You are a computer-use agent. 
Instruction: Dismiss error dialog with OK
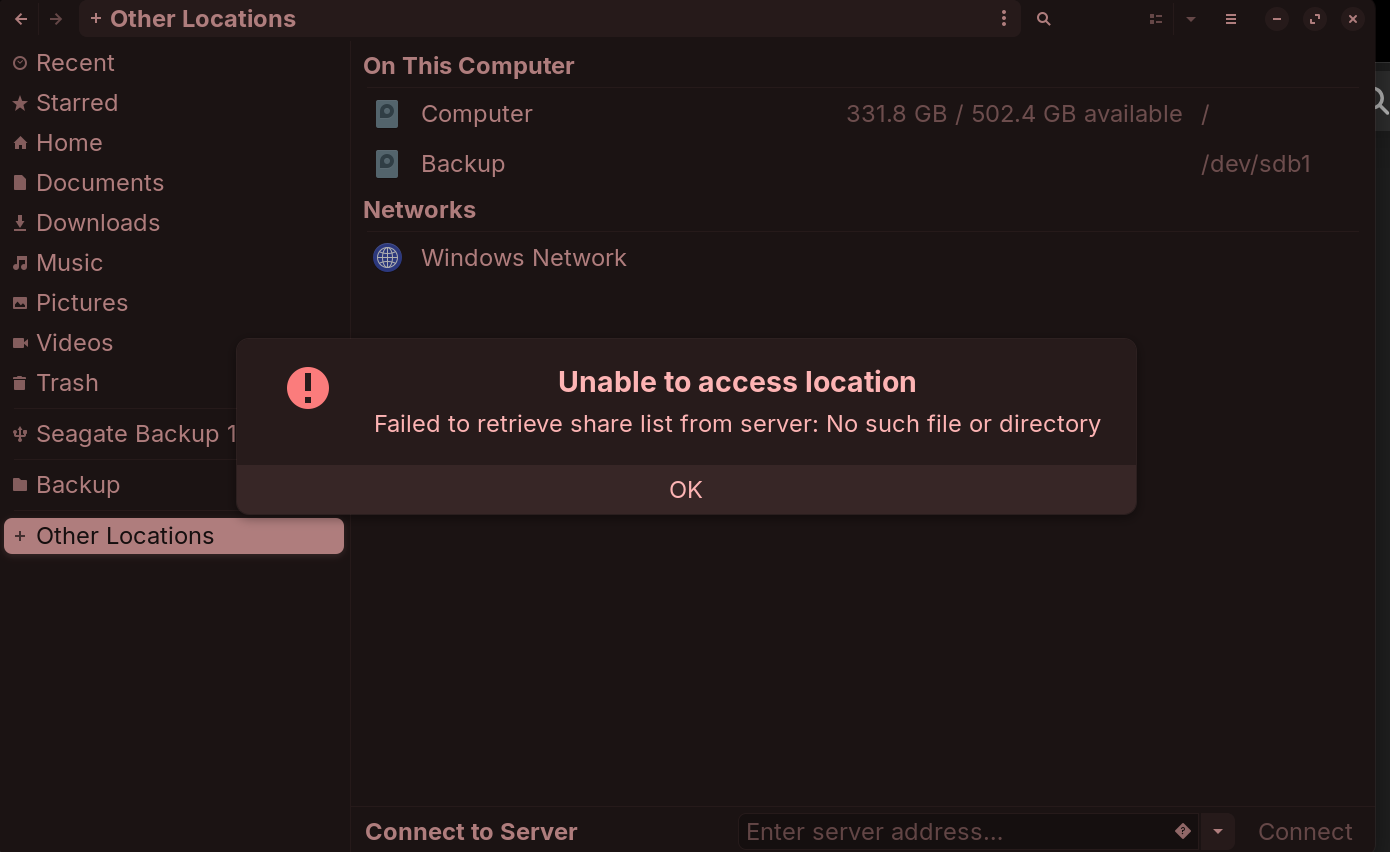click(x=686, y=489)
